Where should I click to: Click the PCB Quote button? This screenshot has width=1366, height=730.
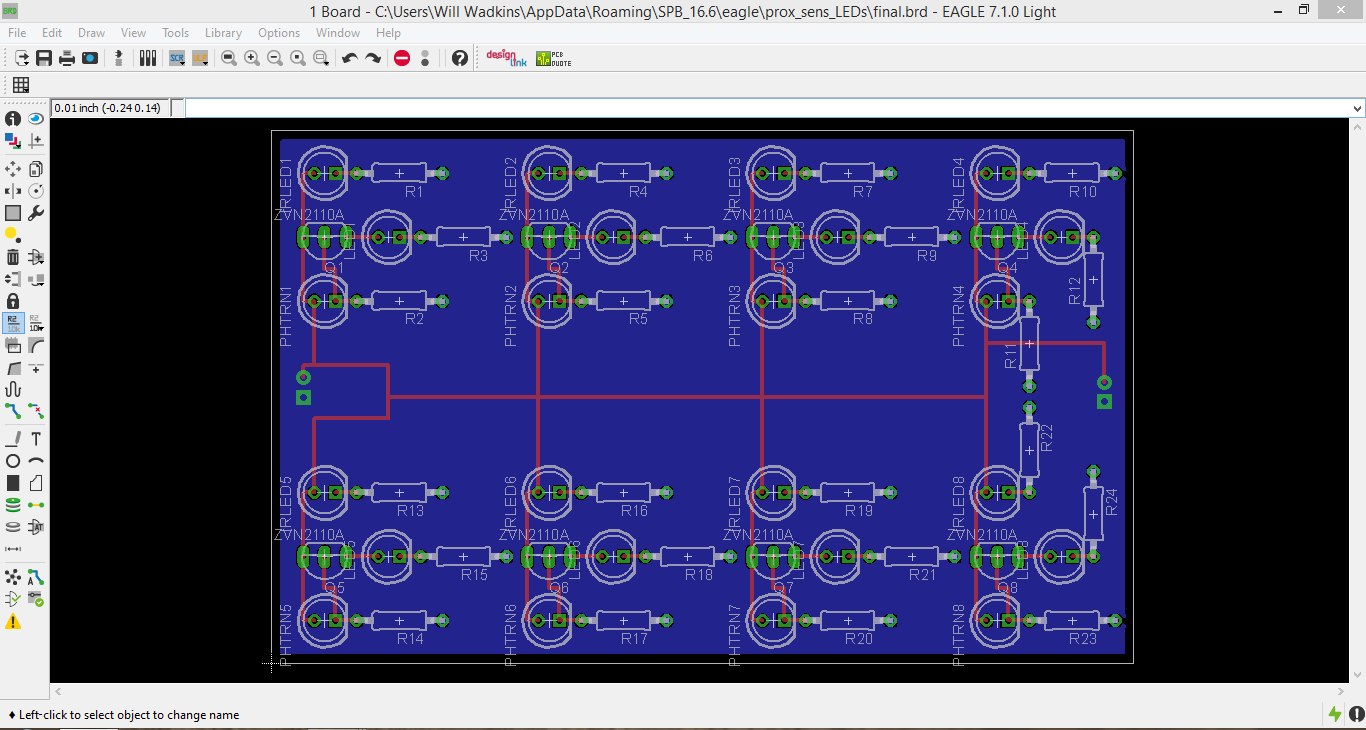pyautogui.click(x=553, y=57)
